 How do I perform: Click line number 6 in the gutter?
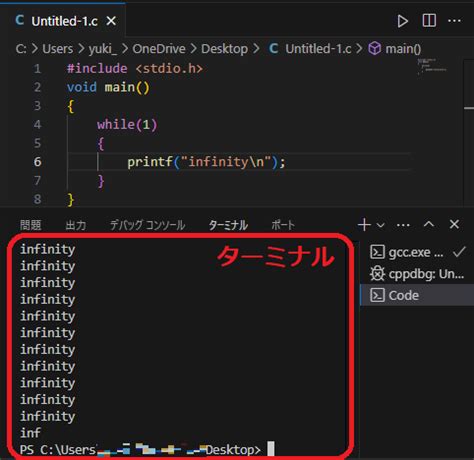[37, 162]
